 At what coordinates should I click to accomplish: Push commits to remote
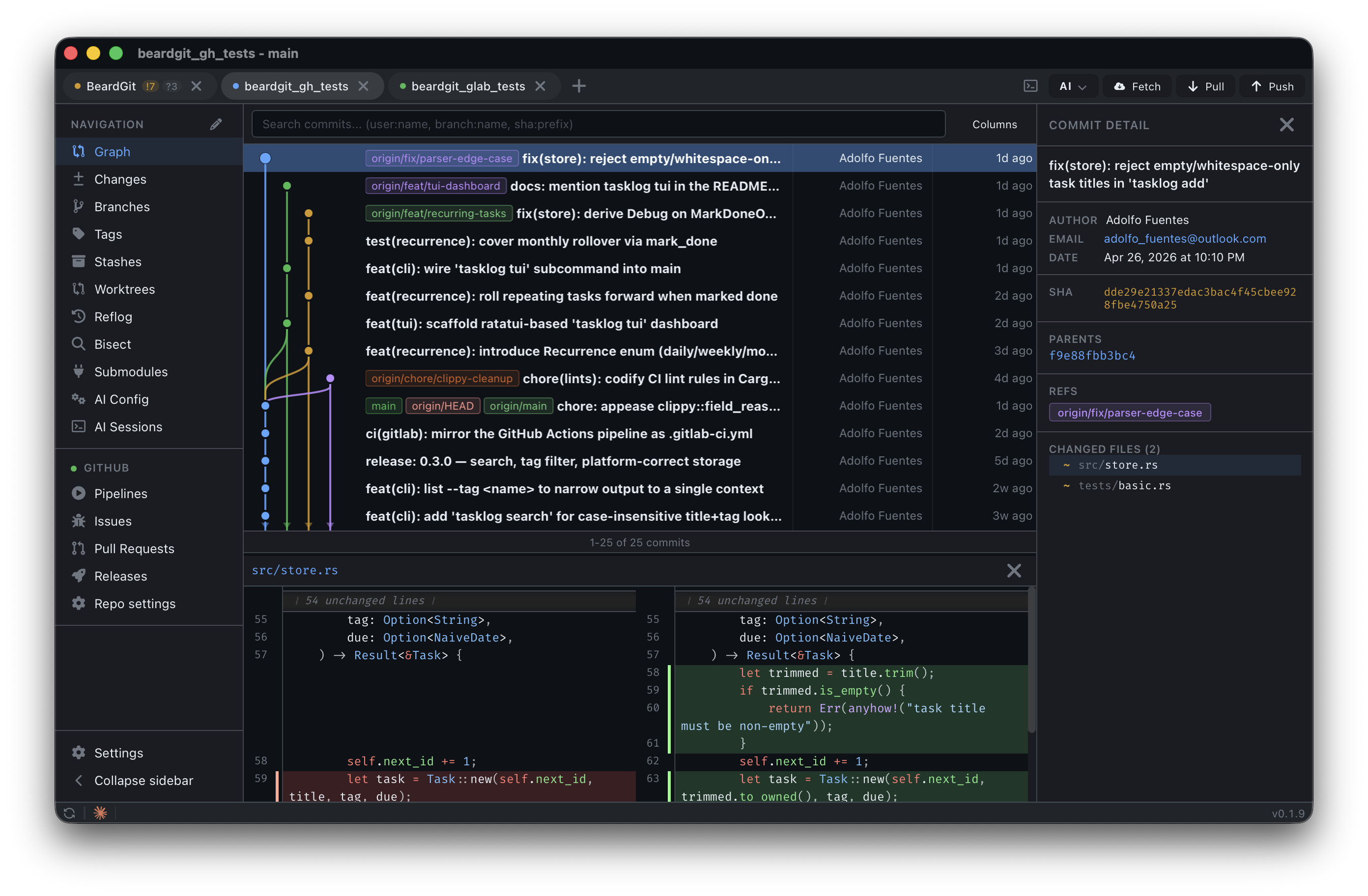1272,86
